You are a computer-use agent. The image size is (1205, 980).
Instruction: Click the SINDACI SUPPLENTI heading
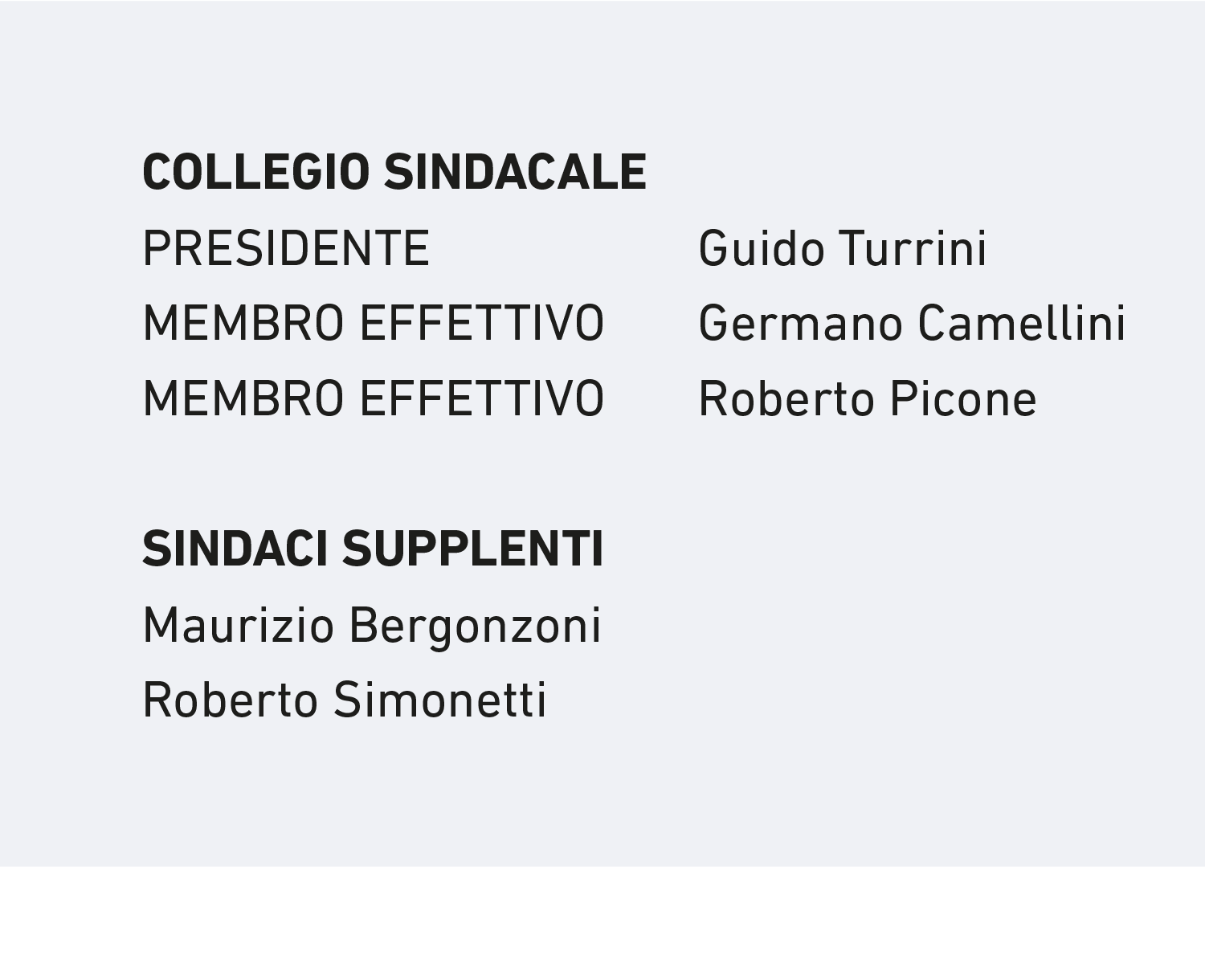point(373,549)
